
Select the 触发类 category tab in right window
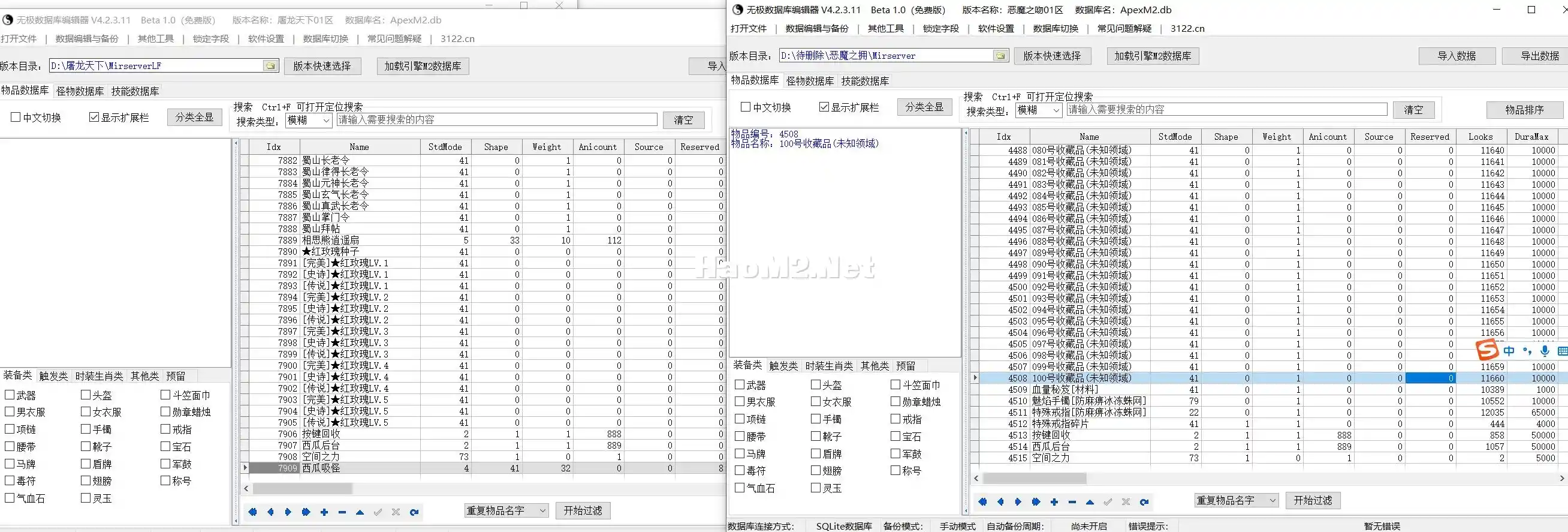click(783, 366)
